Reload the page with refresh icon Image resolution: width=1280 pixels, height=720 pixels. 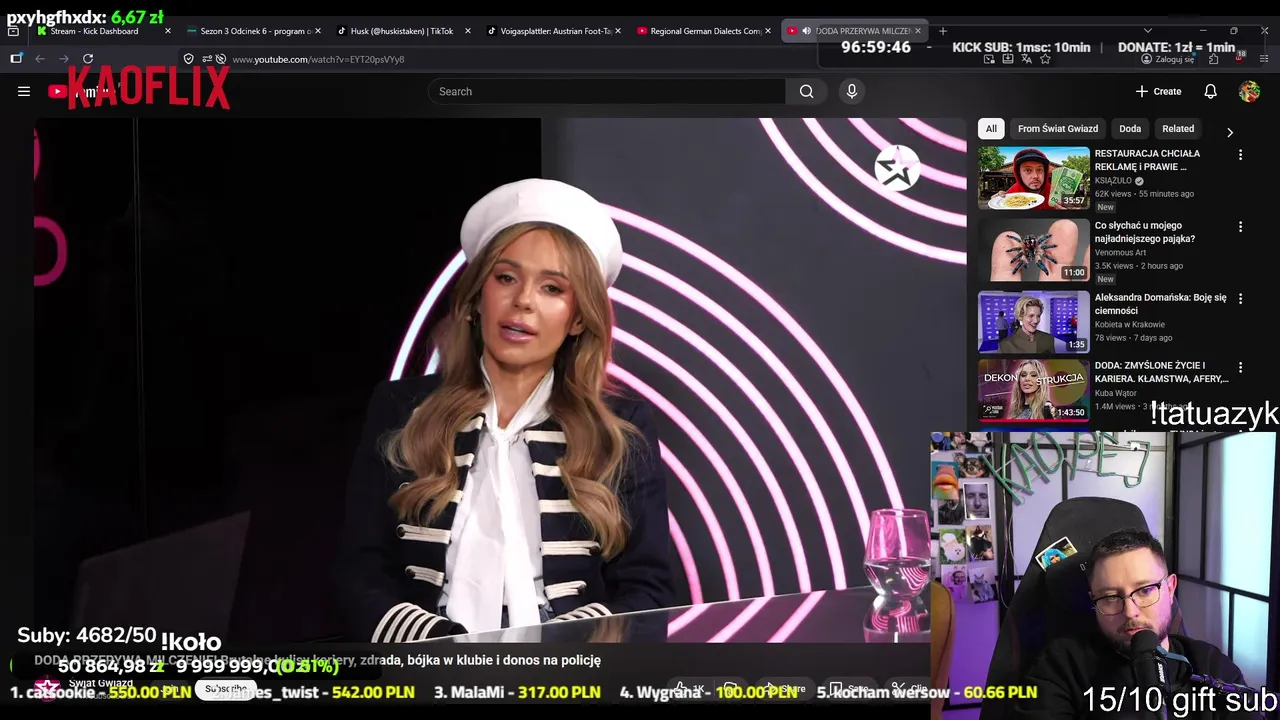coord(88,59)
